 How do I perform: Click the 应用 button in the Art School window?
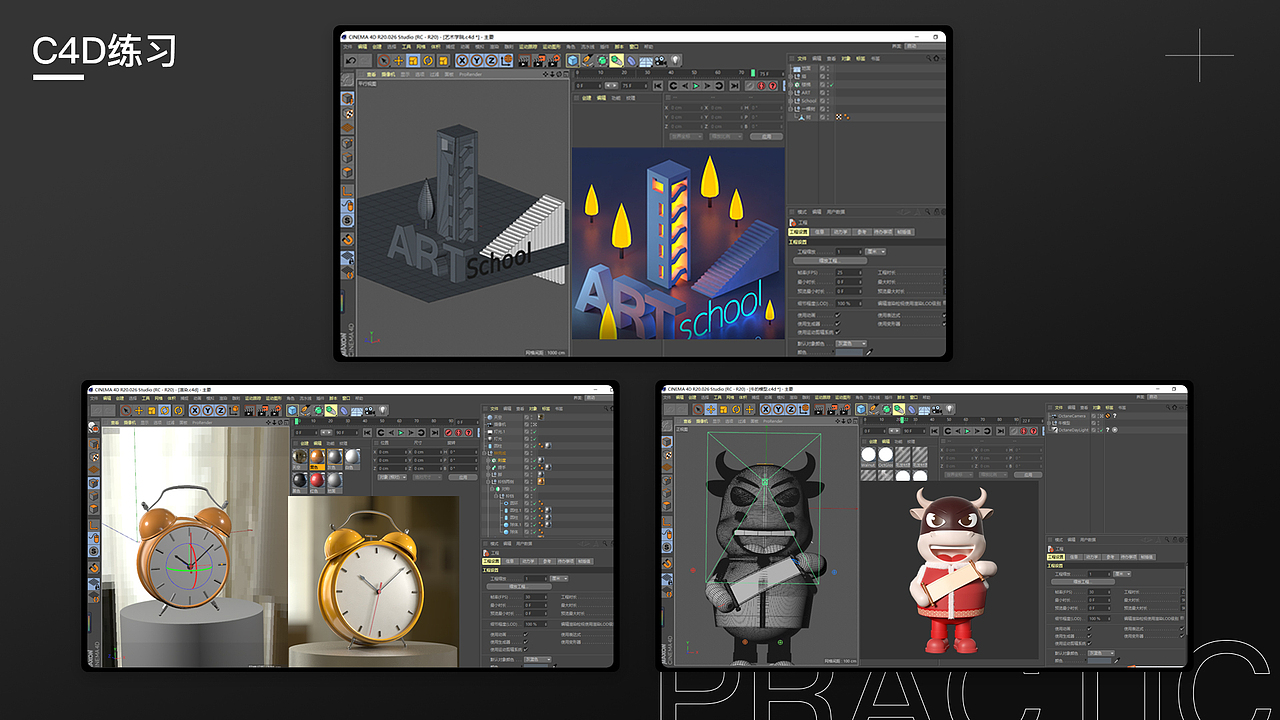[x=766, y=136]
